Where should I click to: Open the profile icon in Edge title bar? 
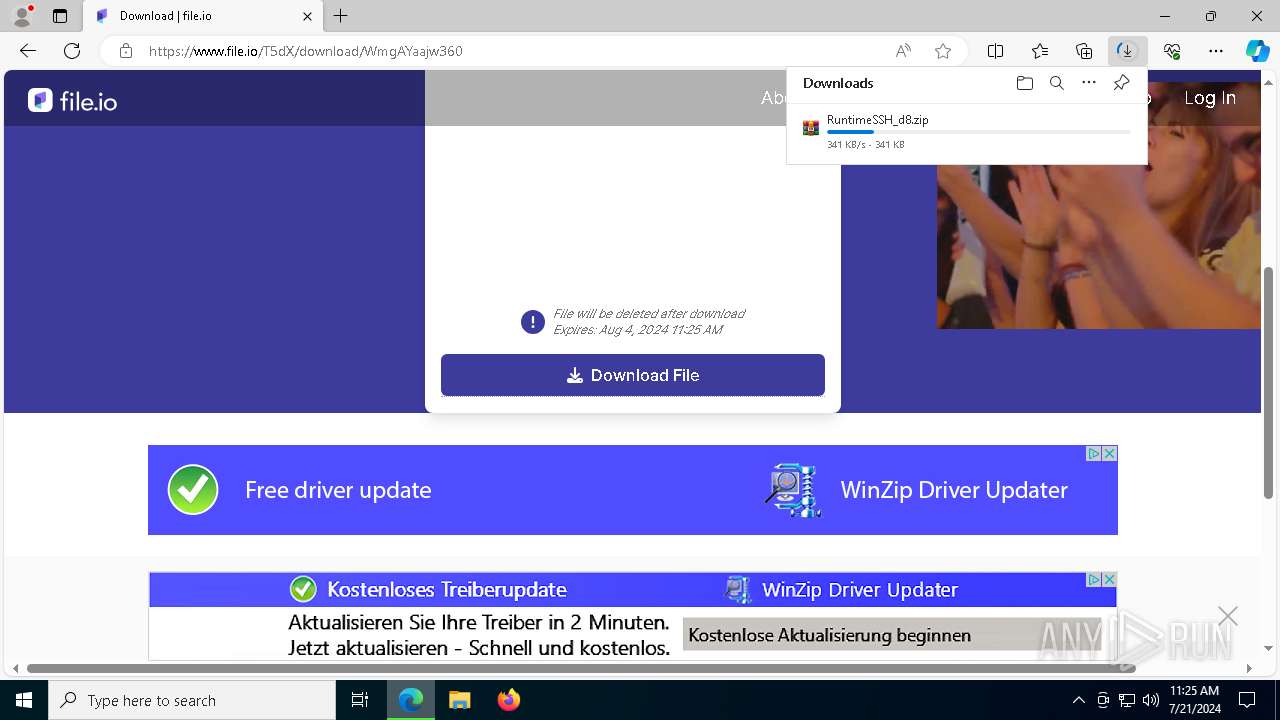pos(22,16)
